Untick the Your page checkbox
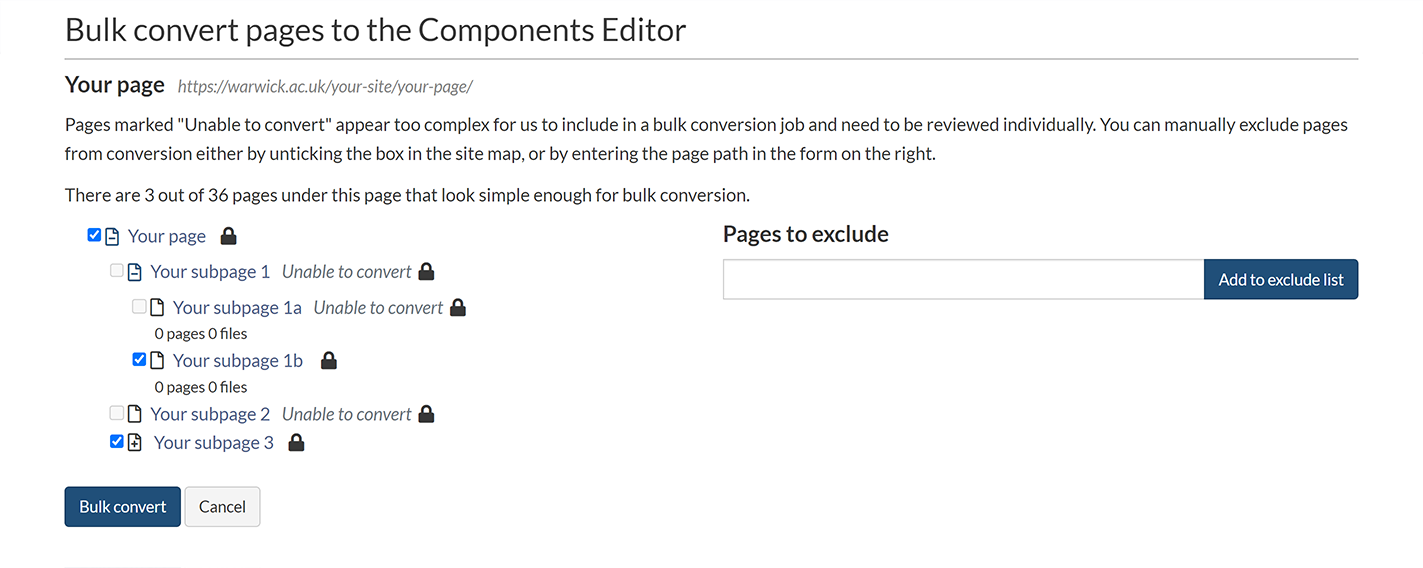The width and height of the screenshot is (1423, 568). tap(94, 235)
